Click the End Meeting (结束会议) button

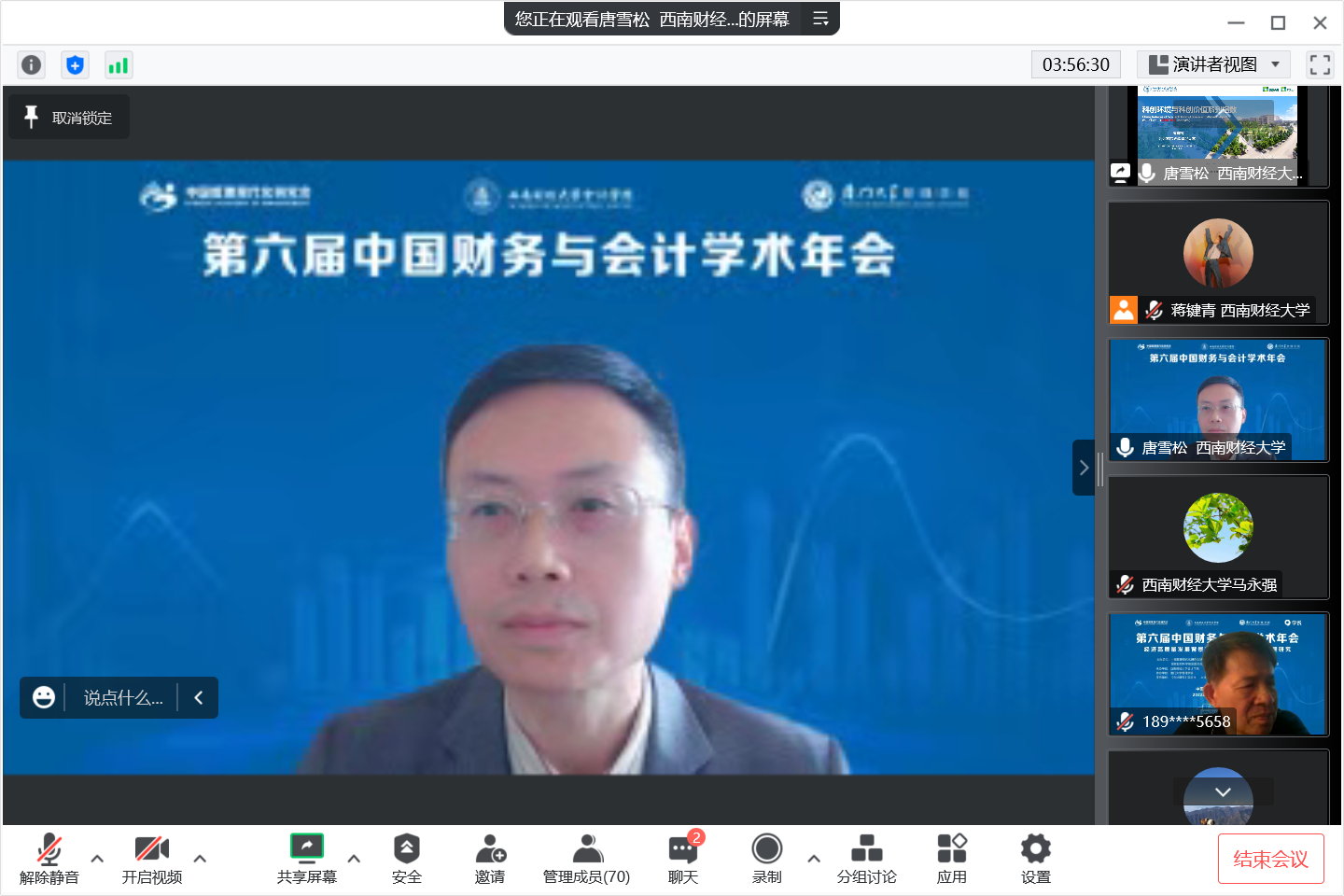click(1270, 859)
